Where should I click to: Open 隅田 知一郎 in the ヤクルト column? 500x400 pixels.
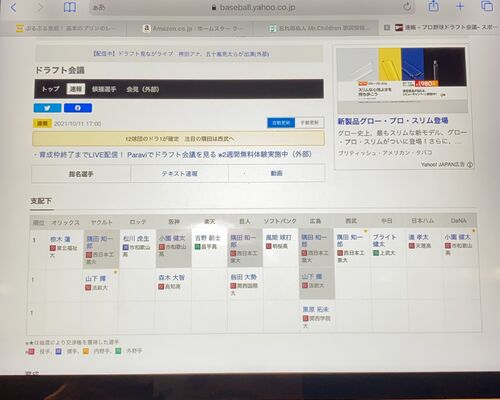coord(99,242)
